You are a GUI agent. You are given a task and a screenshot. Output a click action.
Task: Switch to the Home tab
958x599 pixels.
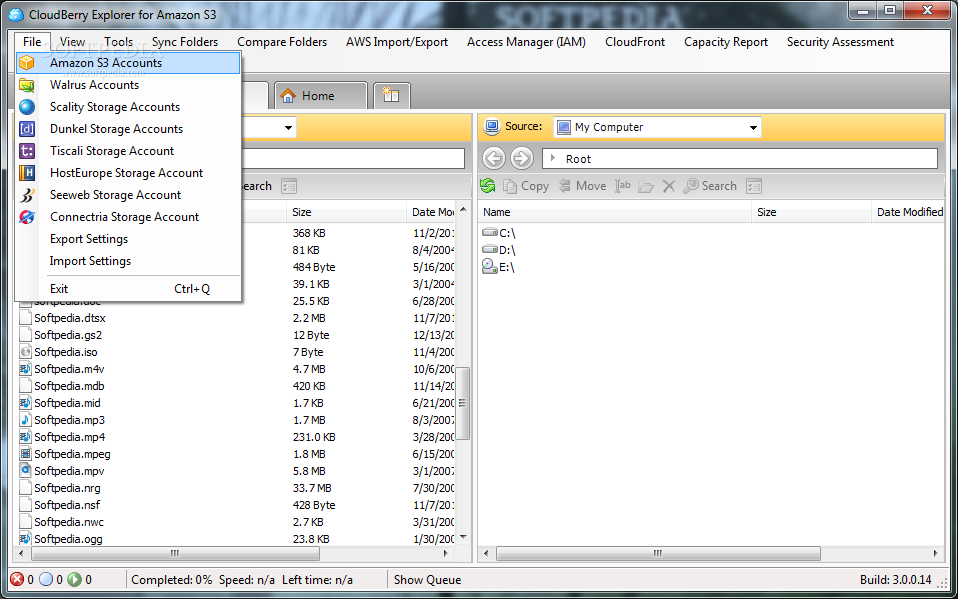pos(321,96)
